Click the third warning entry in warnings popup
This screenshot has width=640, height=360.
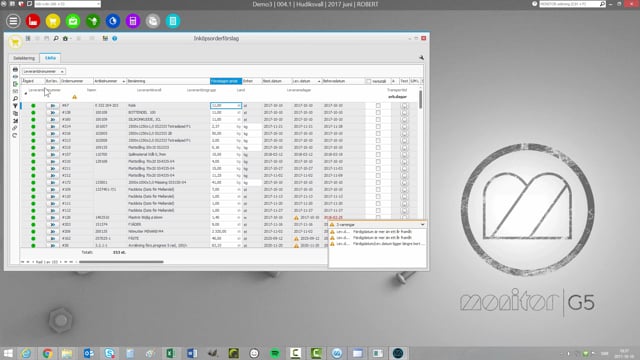click(378, 244)
